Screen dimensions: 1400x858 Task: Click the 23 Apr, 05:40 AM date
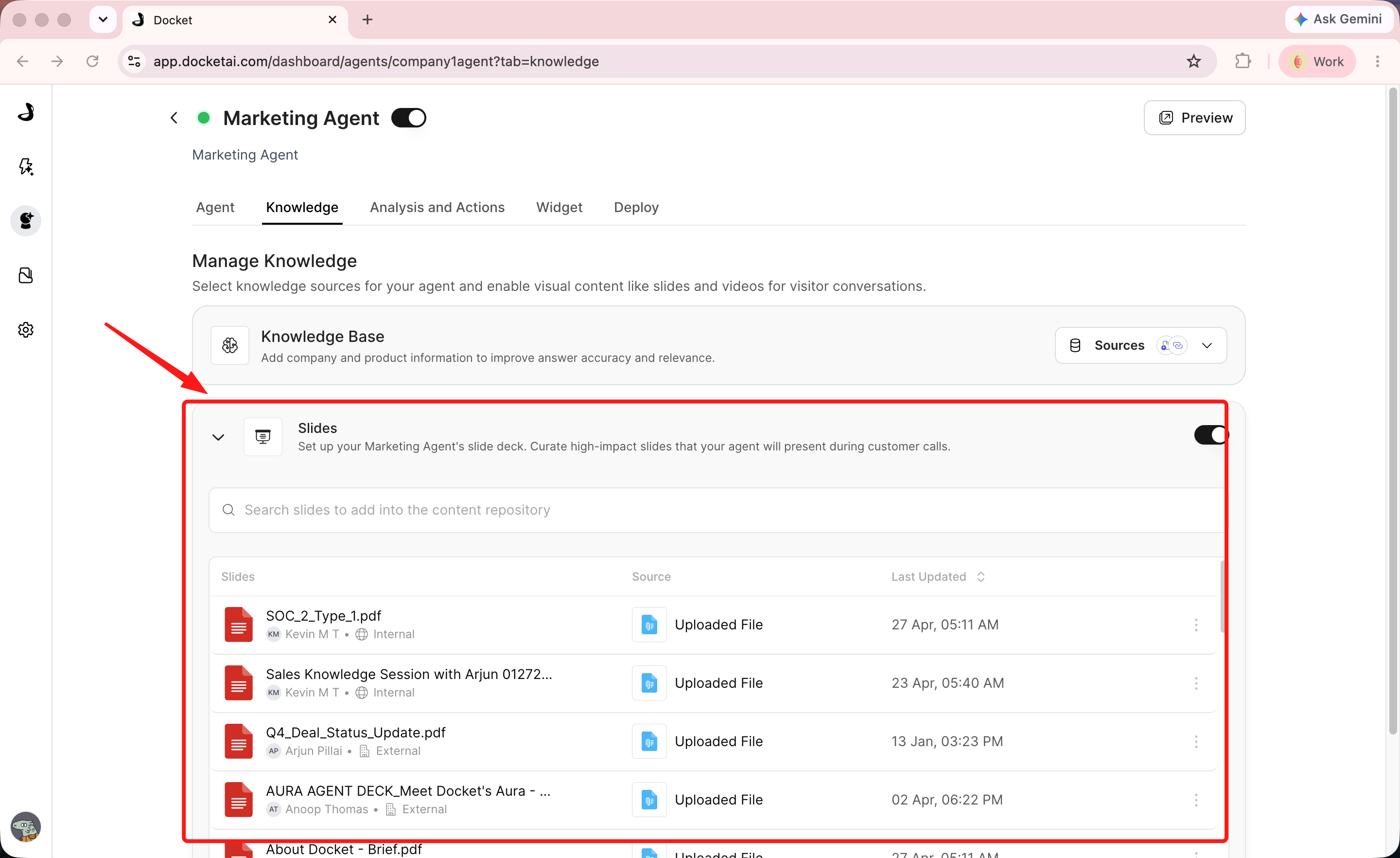pyautogui.click(x=948, y=683)
